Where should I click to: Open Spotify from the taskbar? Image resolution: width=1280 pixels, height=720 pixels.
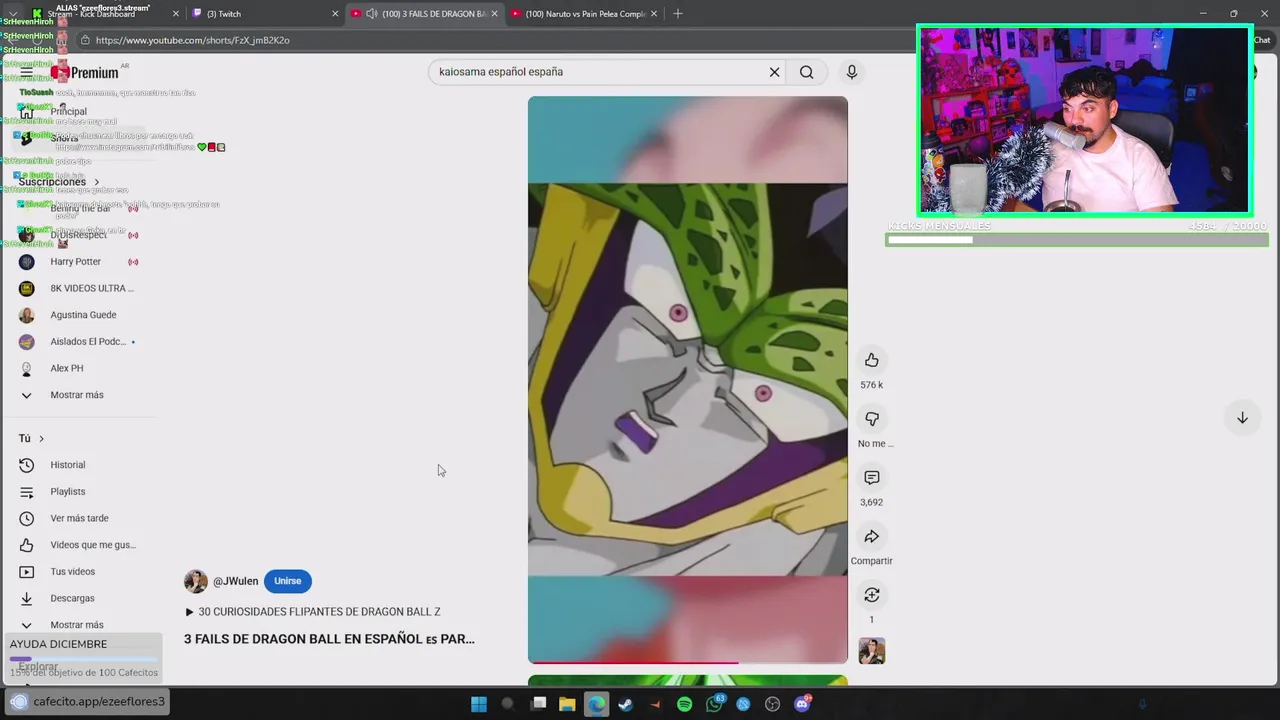click(684, 704)
